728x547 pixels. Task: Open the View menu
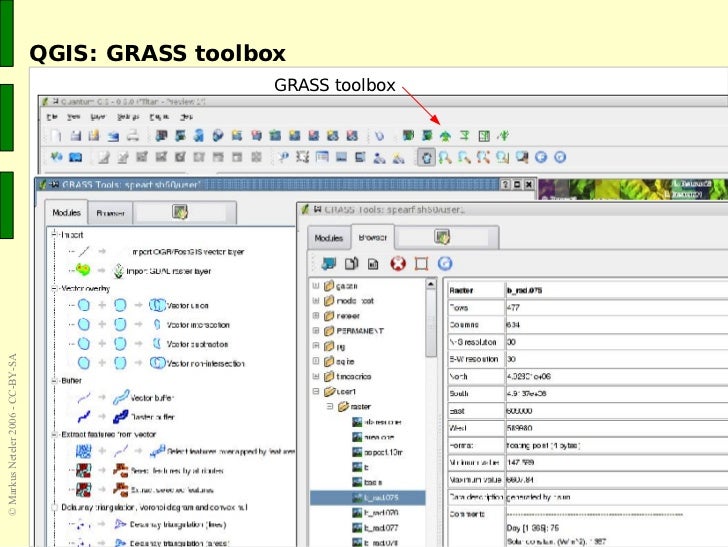point(73,117)
